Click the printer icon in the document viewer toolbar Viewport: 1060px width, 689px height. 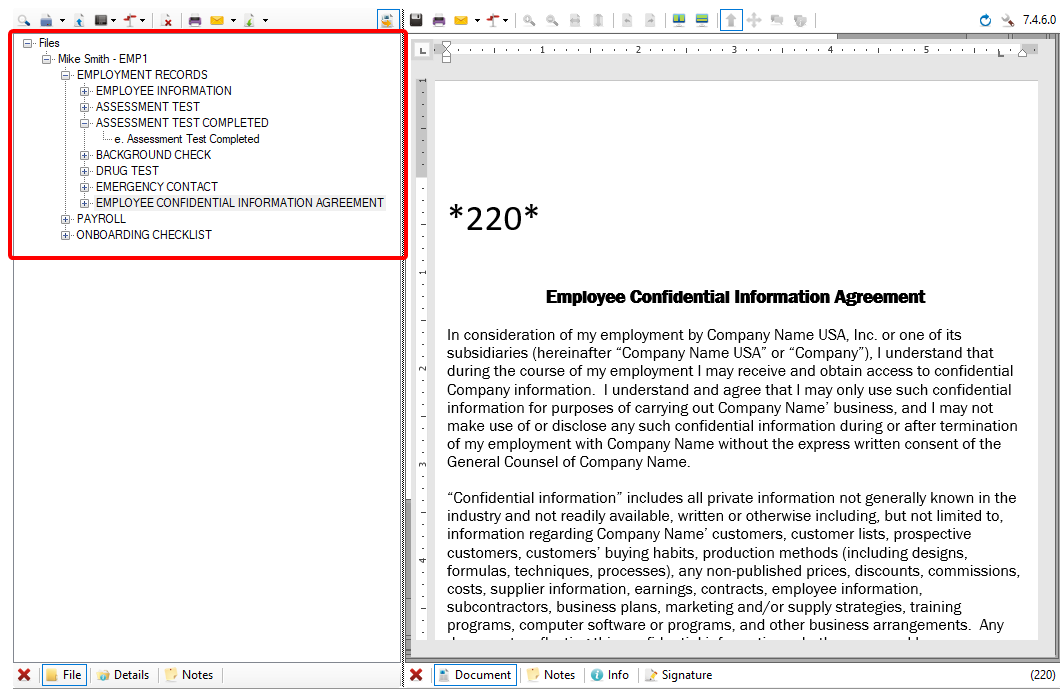click(439, 20)
